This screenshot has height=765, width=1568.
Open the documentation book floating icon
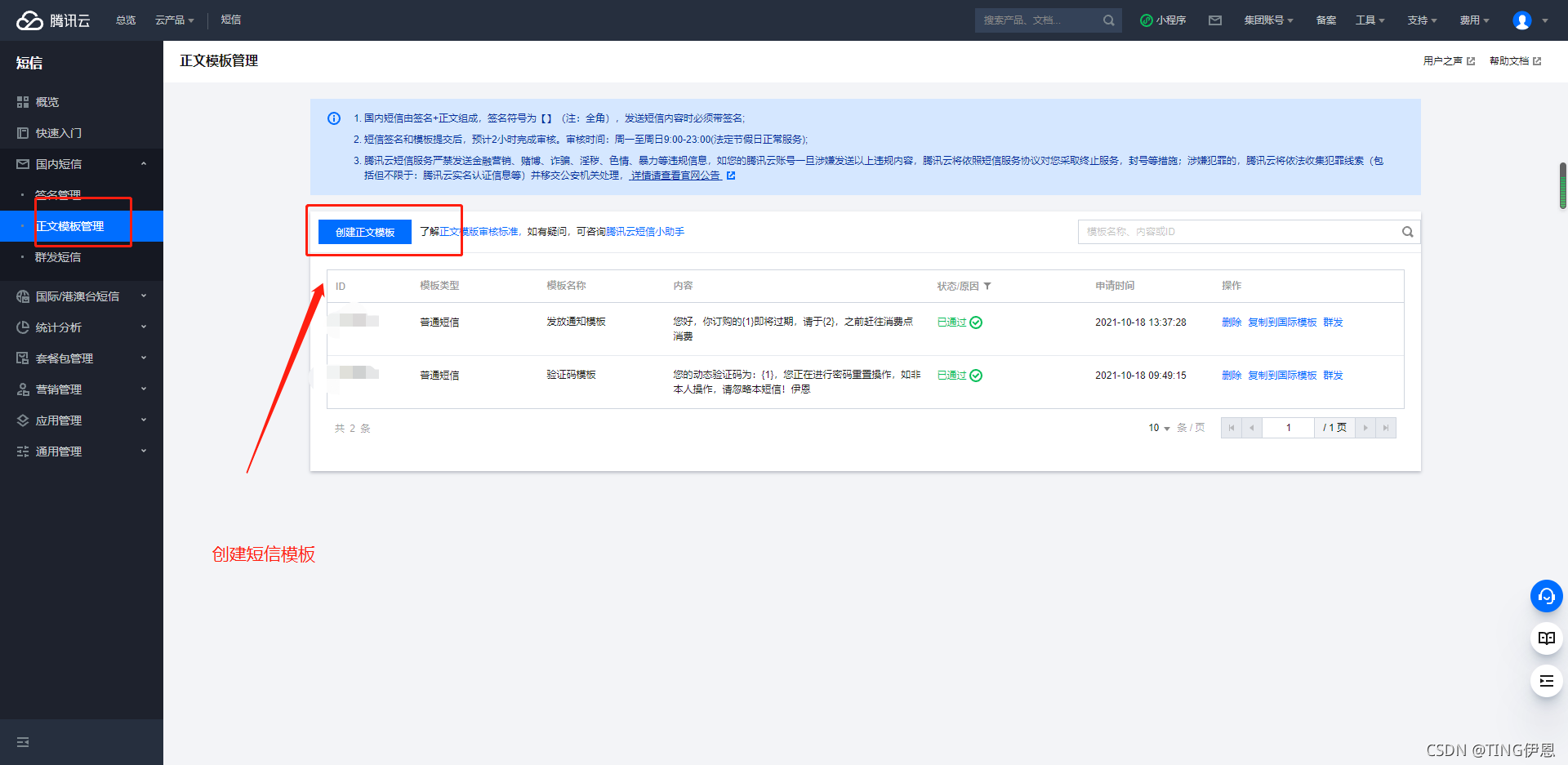coord(1547,638)
